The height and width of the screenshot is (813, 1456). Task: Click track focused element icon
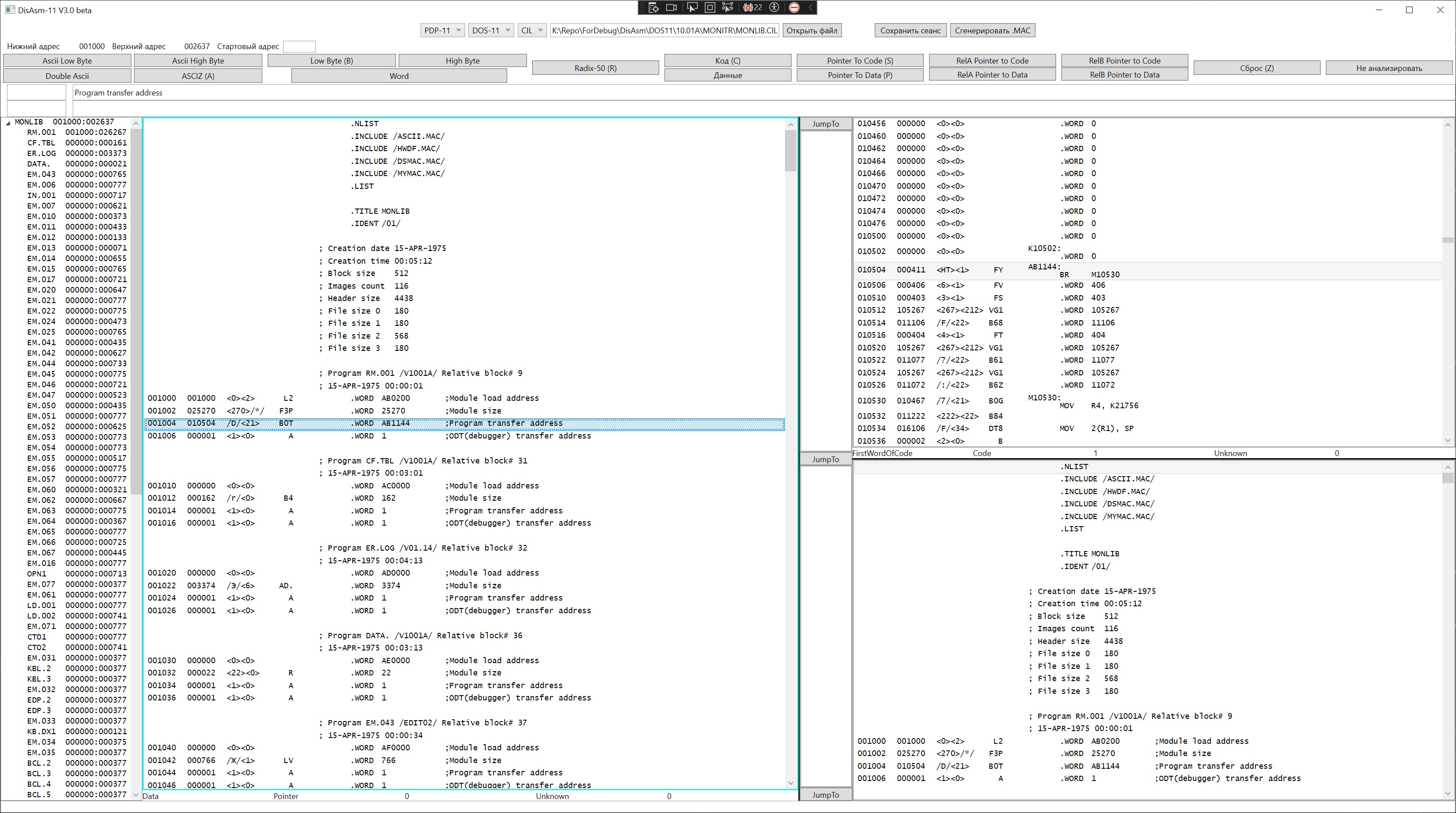pyautogui.click(x=728, y=7)
